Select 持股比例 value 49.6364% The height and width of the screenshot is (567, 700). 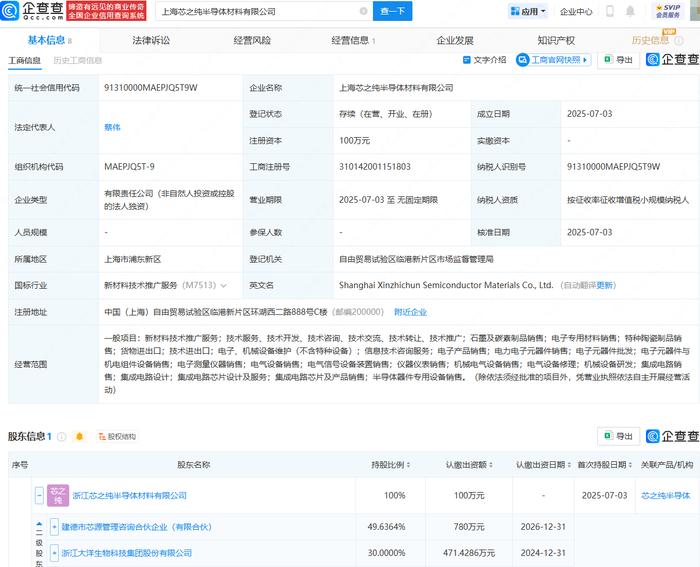point(386,527)
